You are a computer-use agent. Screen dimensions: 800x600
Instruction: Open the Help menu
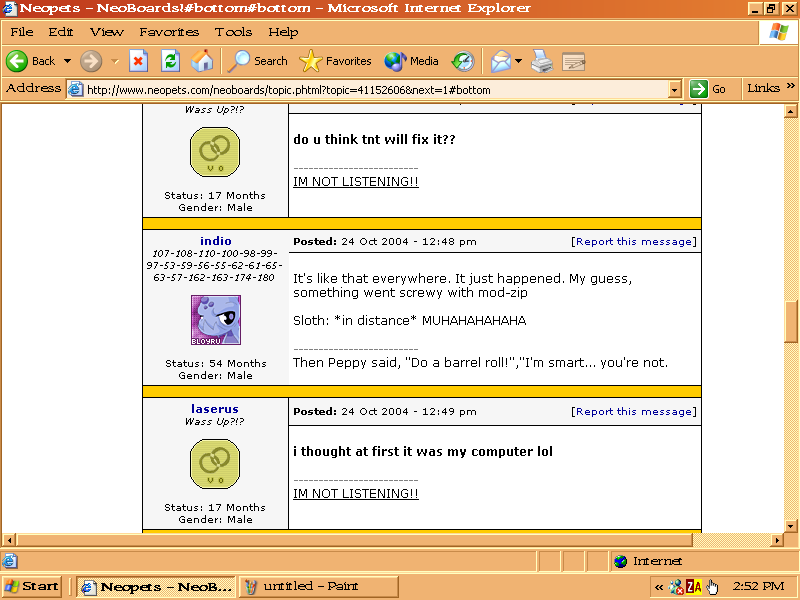(x=283, y=32)
